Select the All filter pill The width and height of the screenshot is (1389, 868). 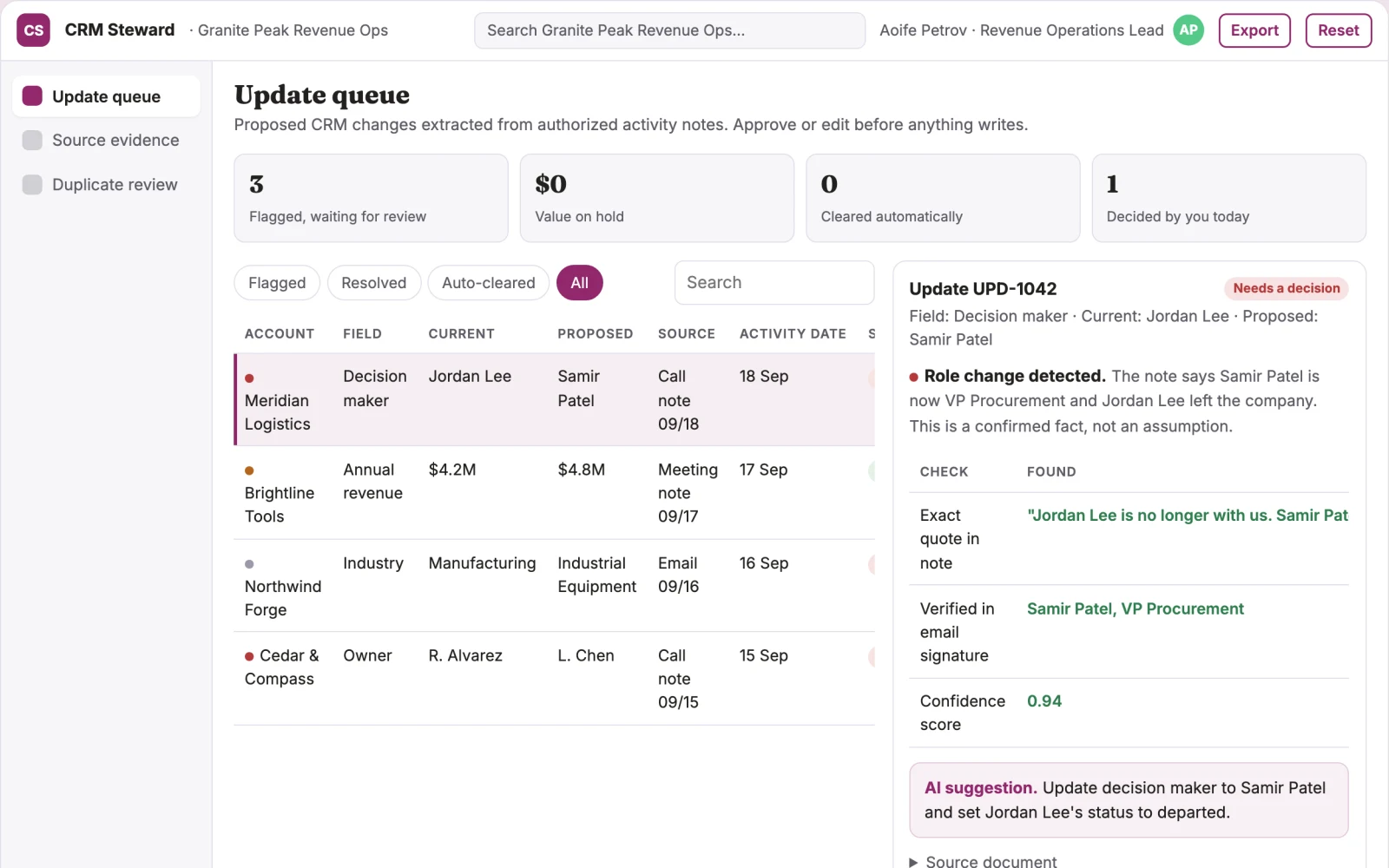pos(579,283)
